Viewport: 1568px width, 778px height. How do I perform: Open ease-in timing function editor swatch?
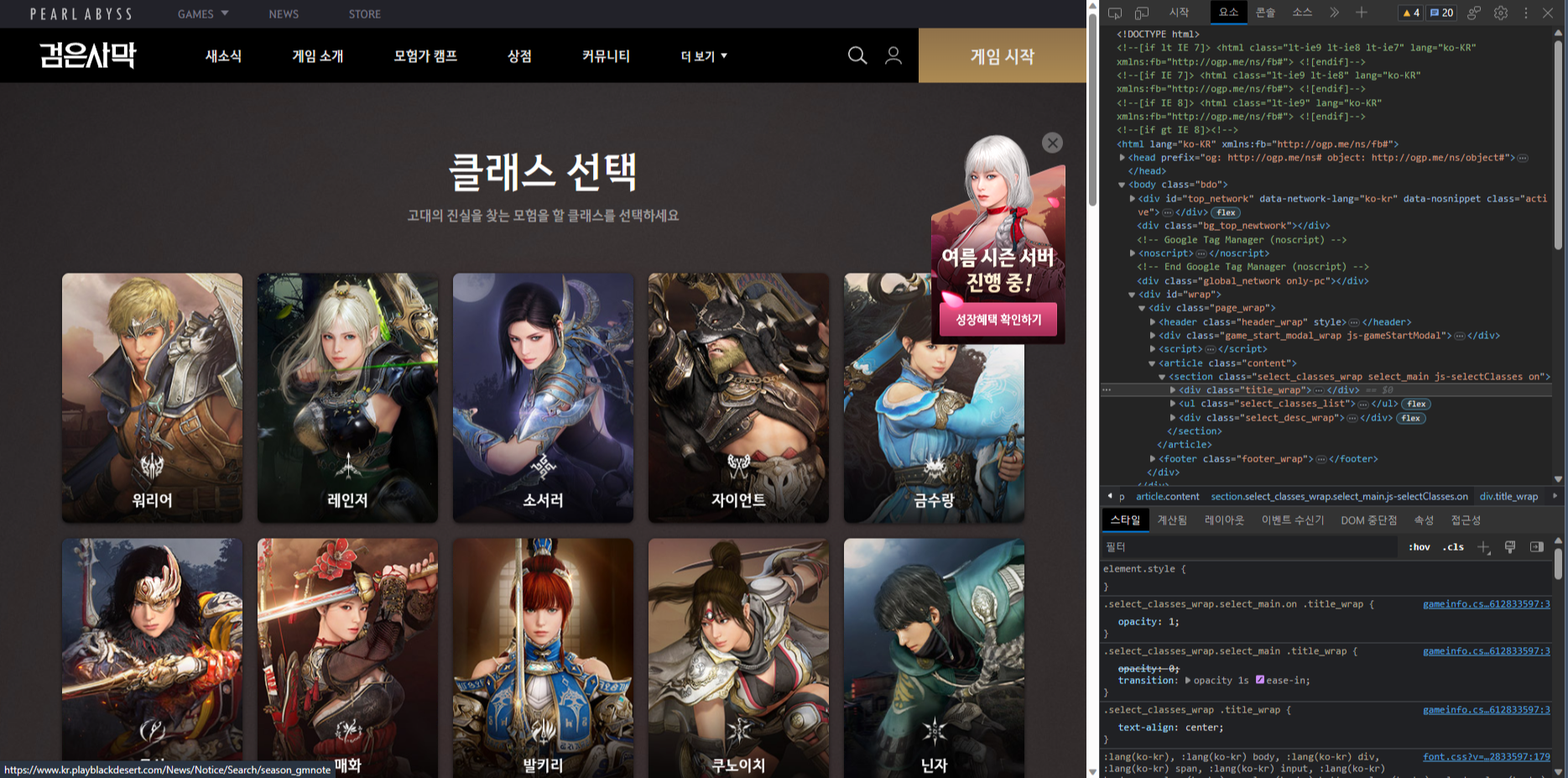pos(1260,680)
